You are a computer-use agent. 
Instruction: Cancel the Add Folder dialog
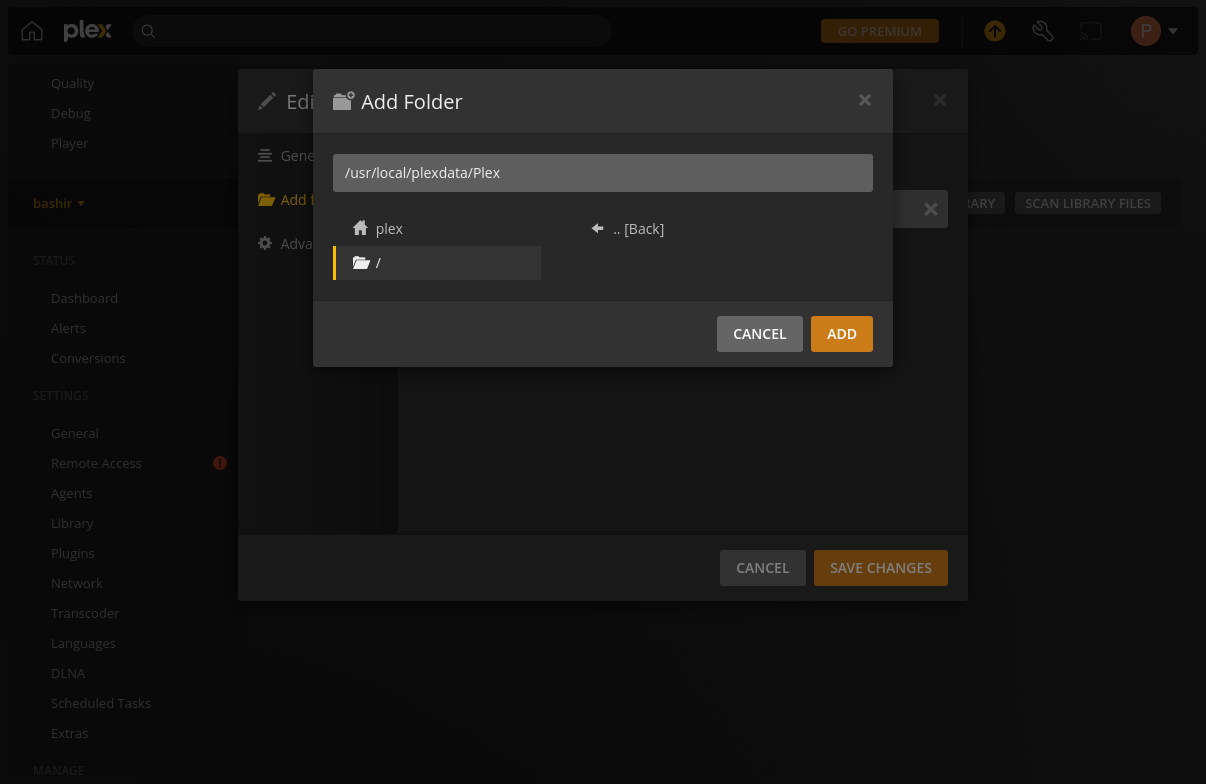pyautogui.click(x=760, y=334)
